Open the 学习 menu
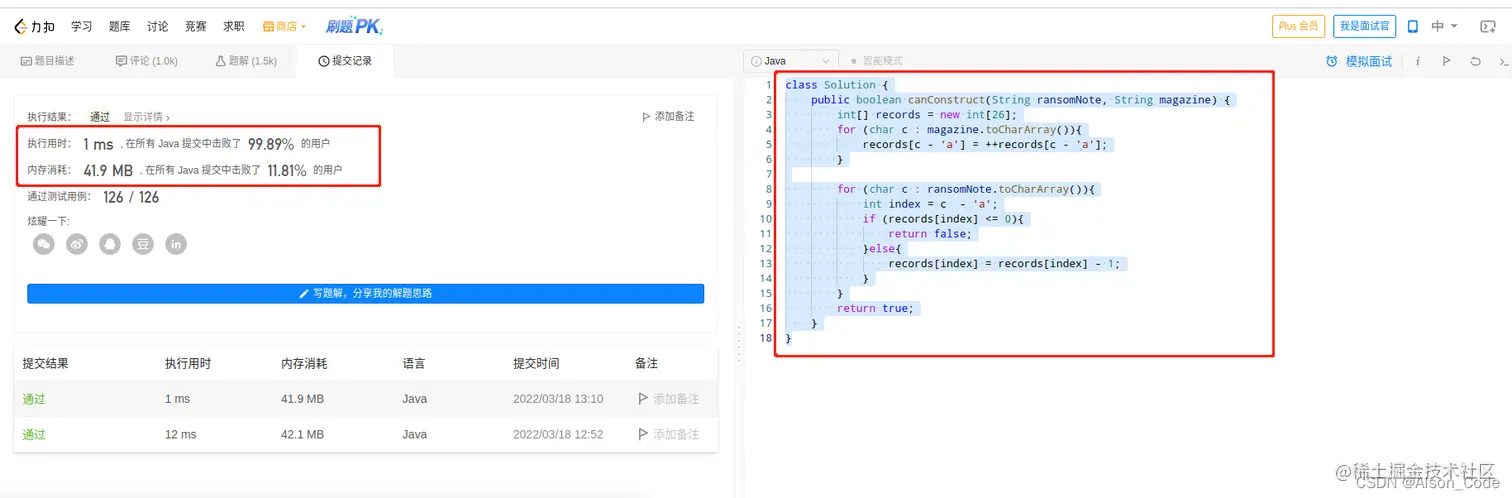1512x498 pixels. click(x=82, y=26)
